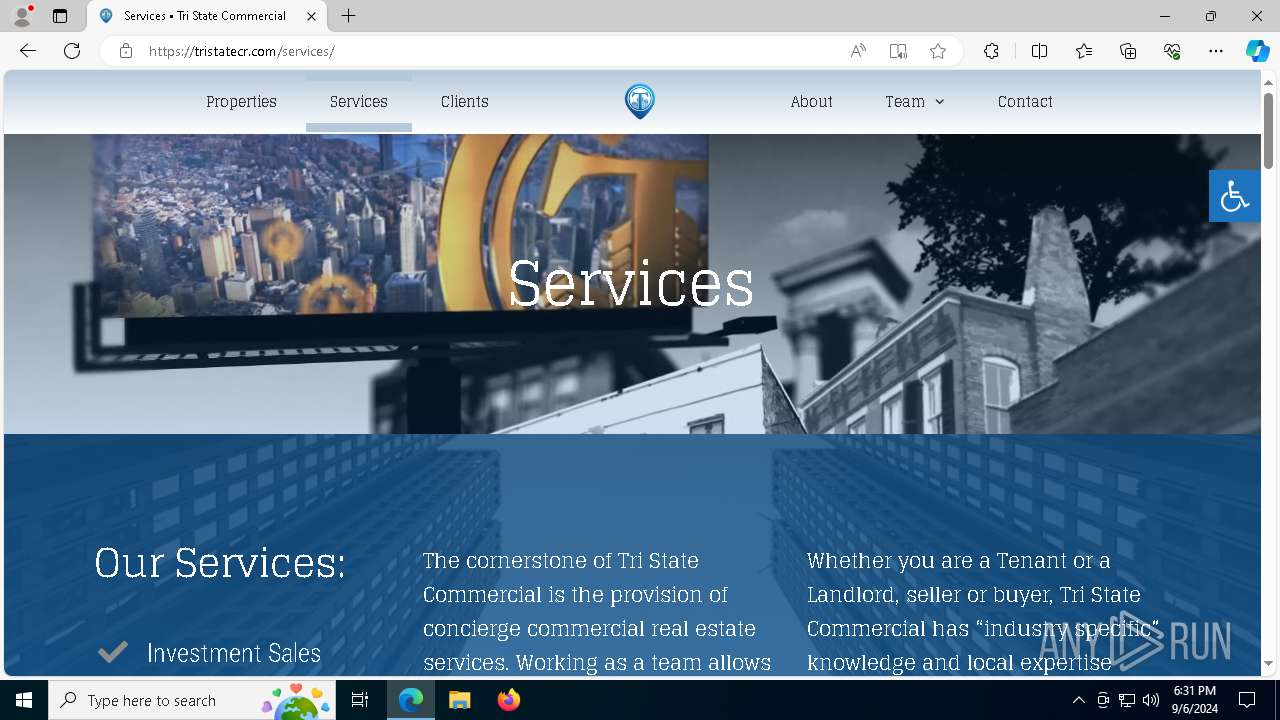The height and width of the screenshot is (720, 1280).
Task: Click the browser profile avatar icon
Action: [22, 16]
